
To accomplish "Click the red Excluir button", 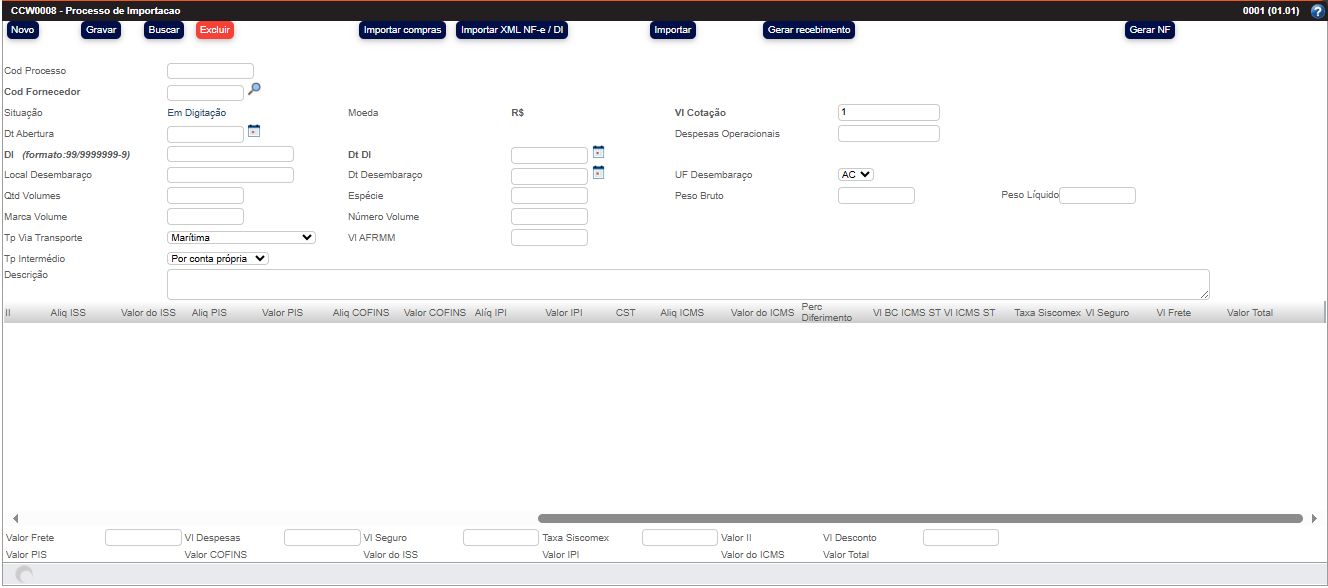I will click(x=215, y=30).
